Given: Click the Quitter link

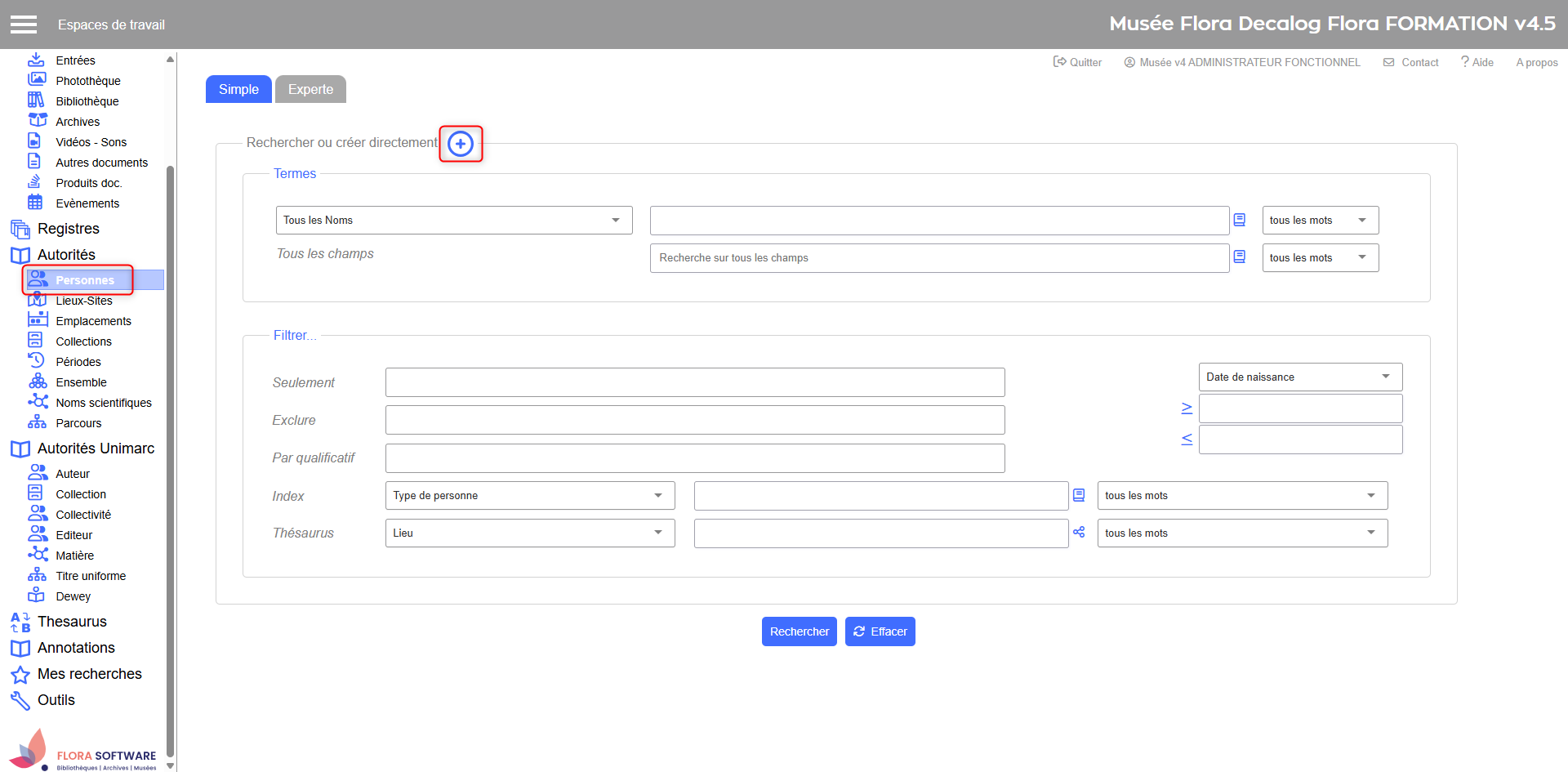Looking at the screenshot, I should tap(1077, 62).
